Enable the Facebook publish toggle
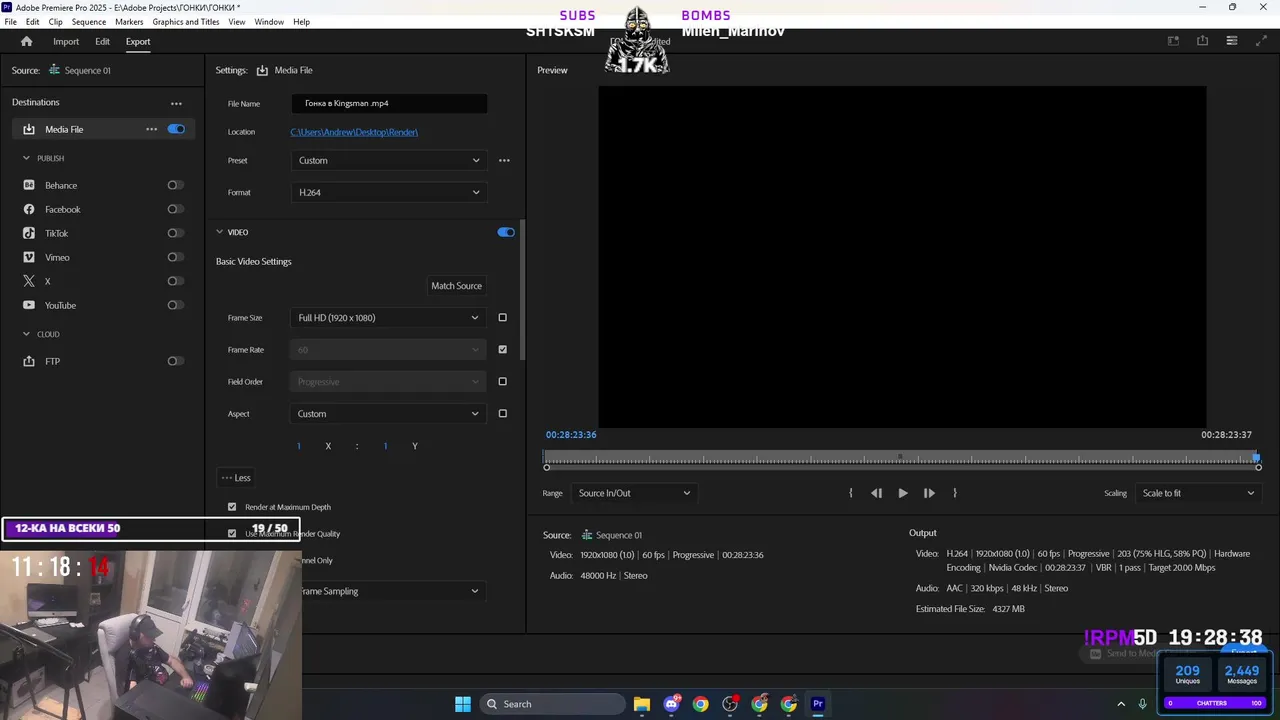Viewport: 1280px width, 720px height. [175, 209]
